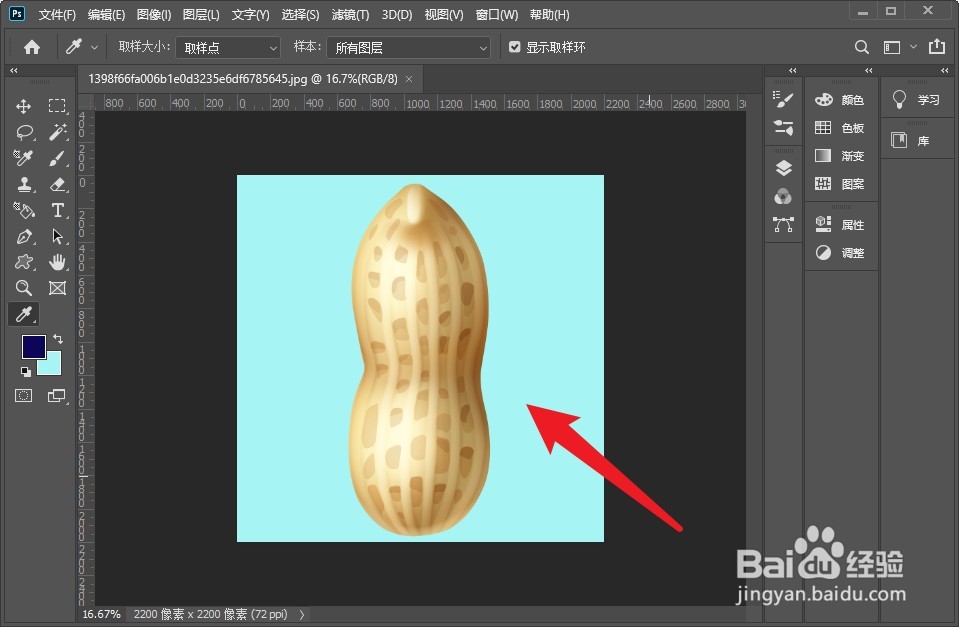
Task: Select the Lasso tool
Action: [x=24, y=132]
